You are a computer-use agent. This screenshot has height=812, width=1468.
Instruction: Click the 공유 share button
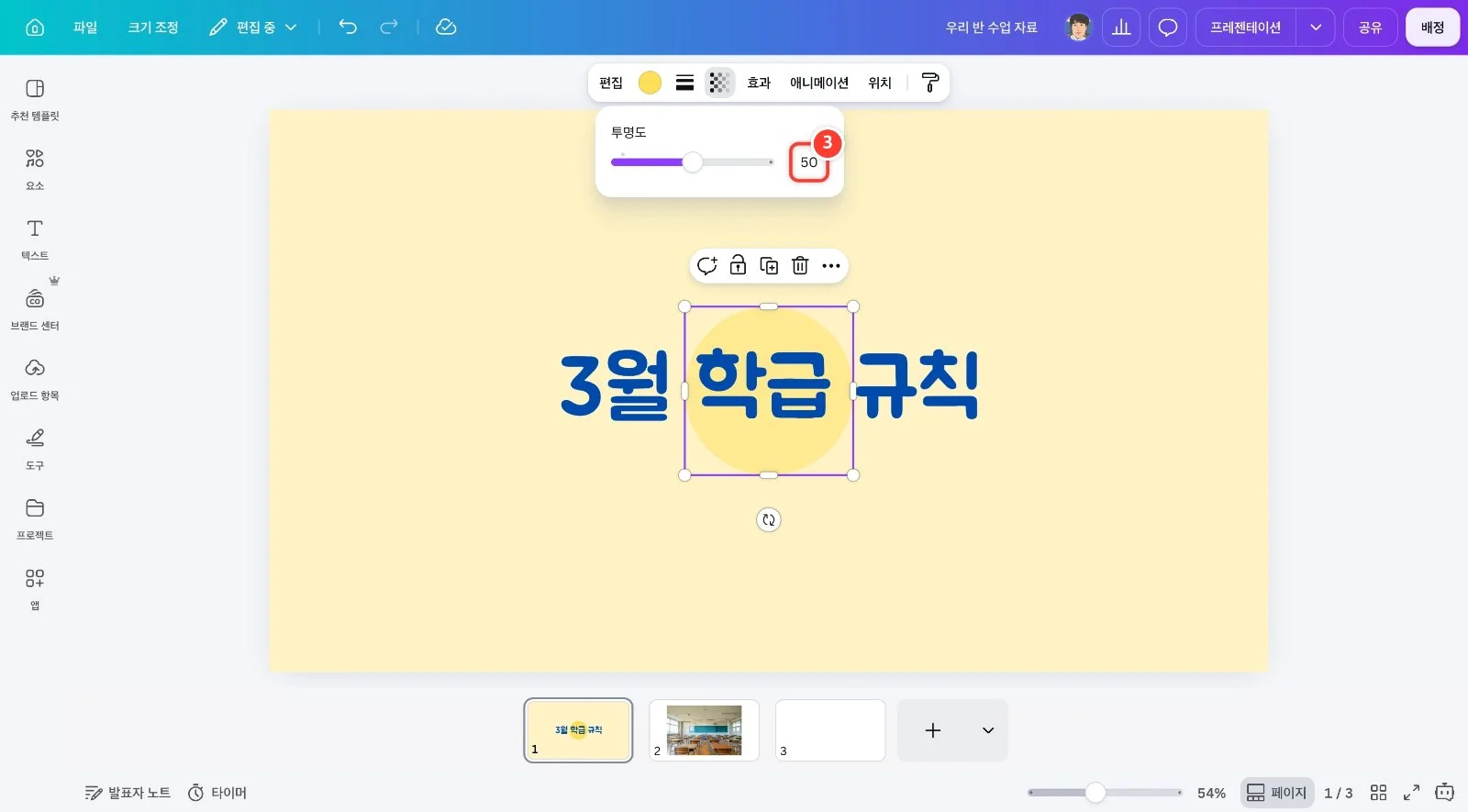click(1371, 28)
